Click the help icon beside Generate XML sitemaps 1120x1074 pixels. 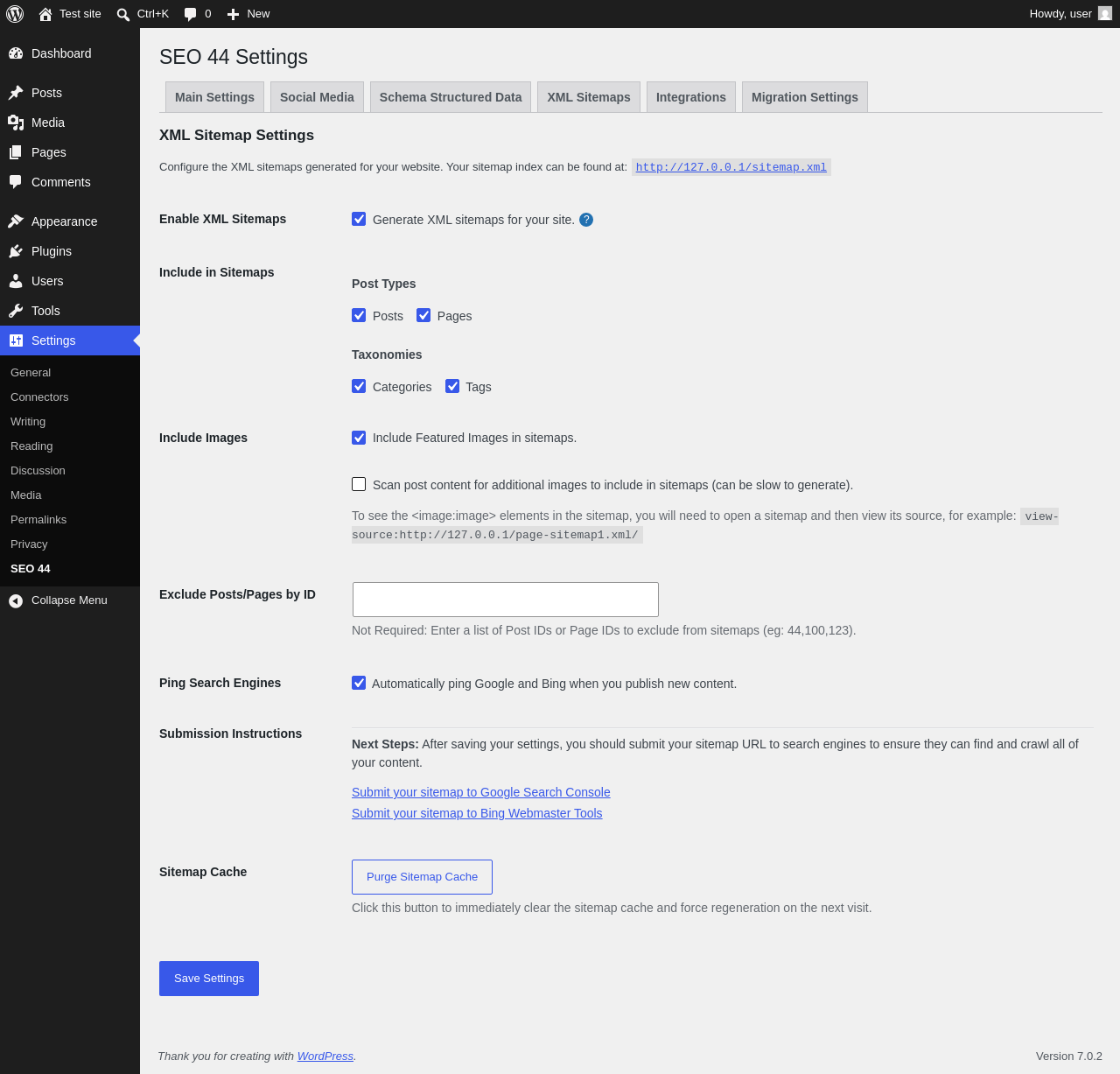pos(586,220)
